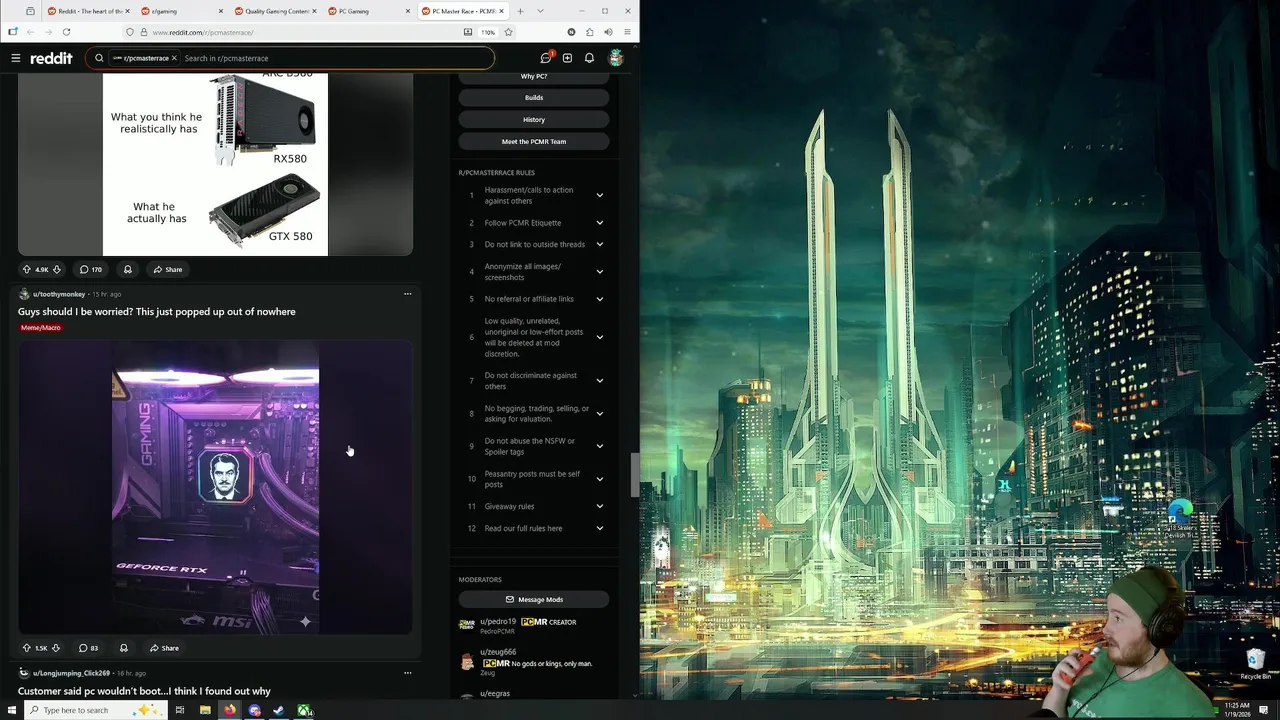Expand rule 4 Anonymize all images
This screenshot has height=720, width=1280.
600,272
